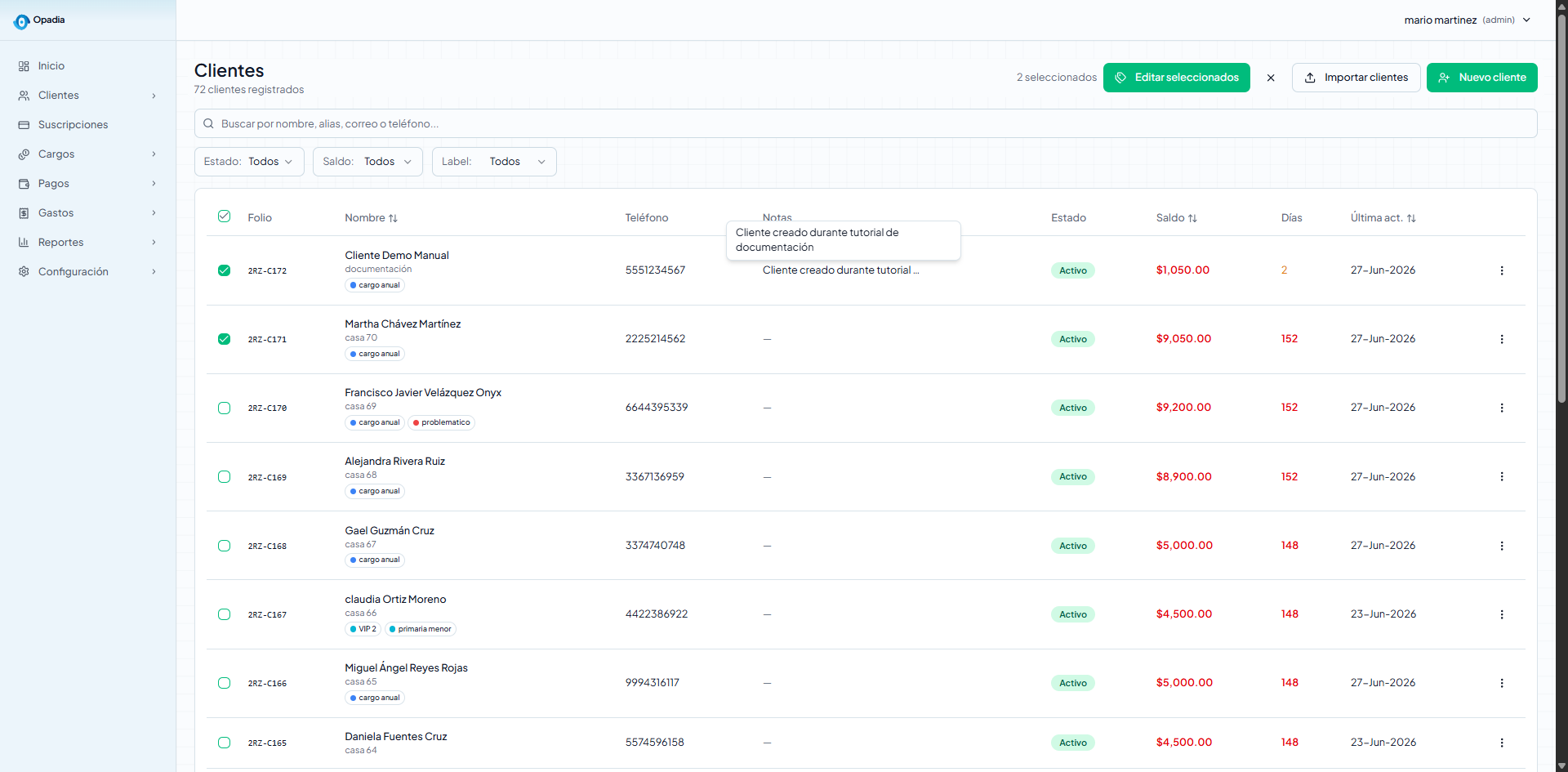The width and height of the screenshot is (1568, 772).
Task: Click the Pagos wallet icon
Action: pyautogui.click(x=24, y=184)
